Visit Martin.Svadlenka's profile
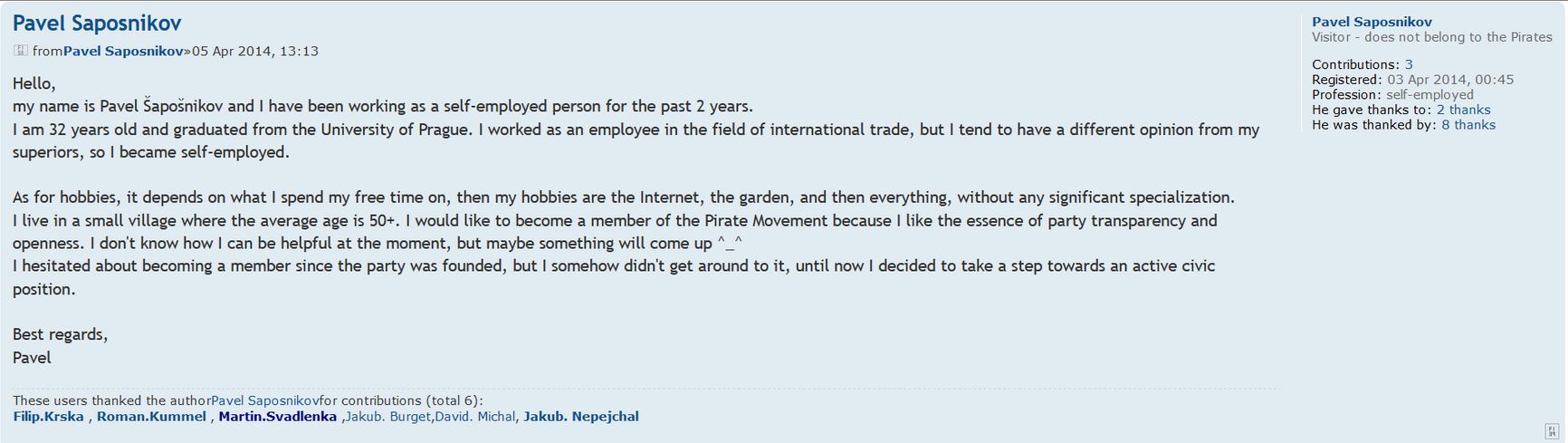This screenshot has width=1568, height=443. click(x=277, y=417)
